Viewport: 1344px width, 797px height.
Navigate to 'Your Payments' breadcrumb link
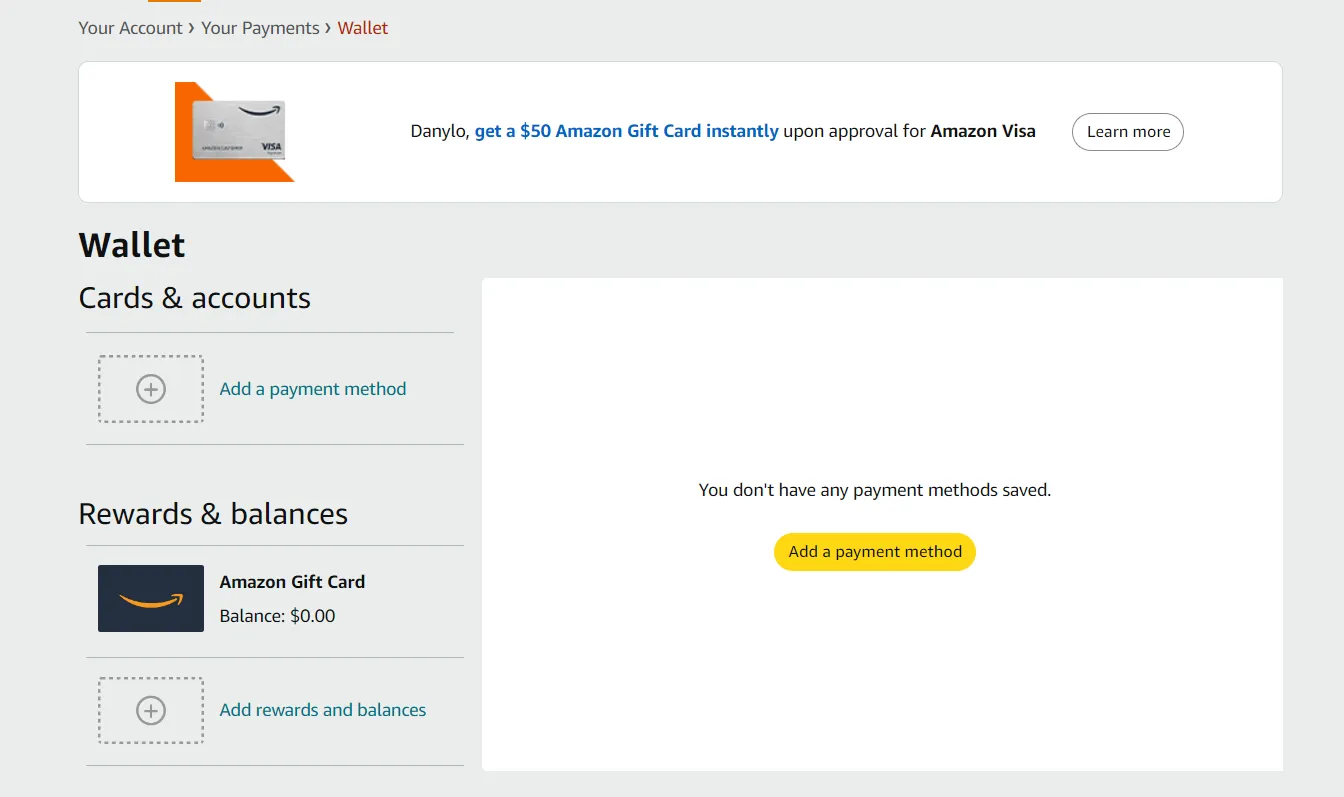click(x=260, y=28)
